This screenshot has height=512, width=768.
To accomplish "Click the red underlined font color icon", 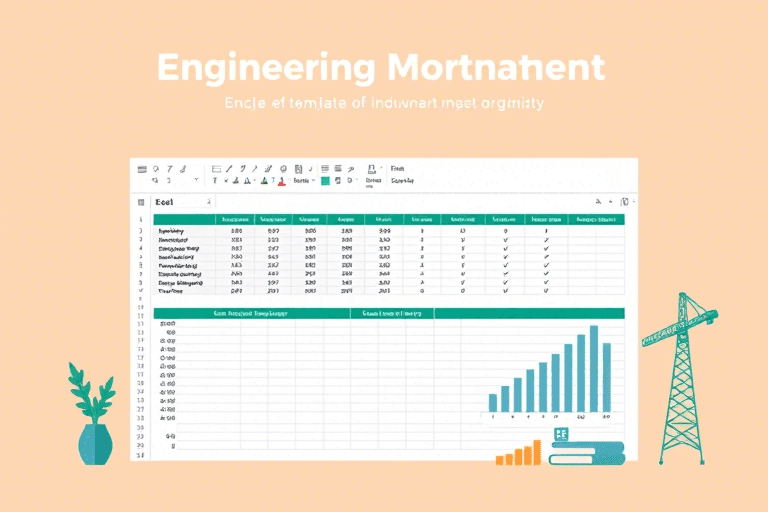I will pos(282,181).
